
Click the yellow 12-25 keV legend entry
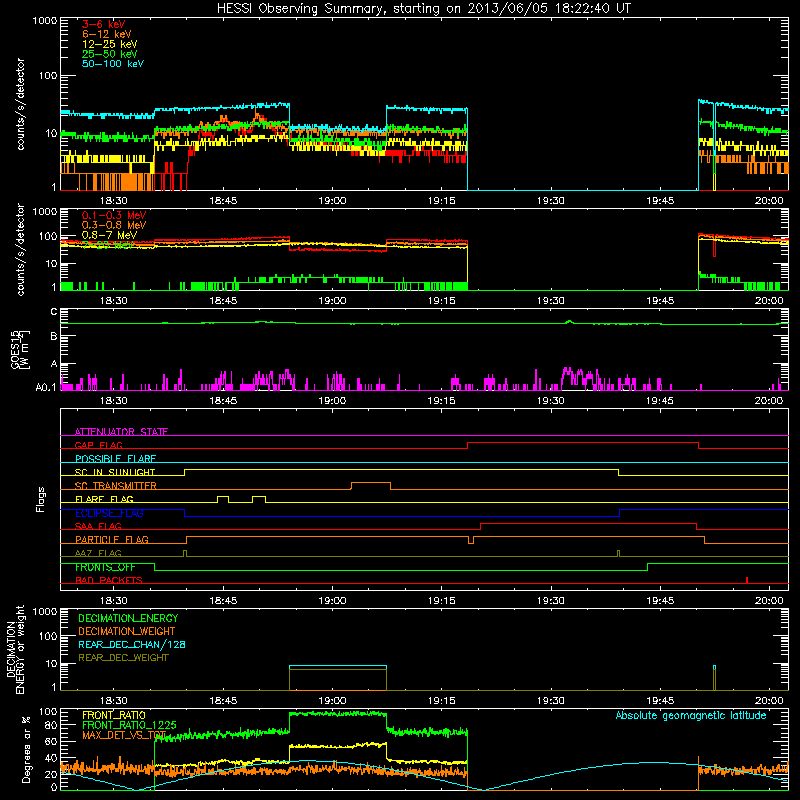pos(109,44)
